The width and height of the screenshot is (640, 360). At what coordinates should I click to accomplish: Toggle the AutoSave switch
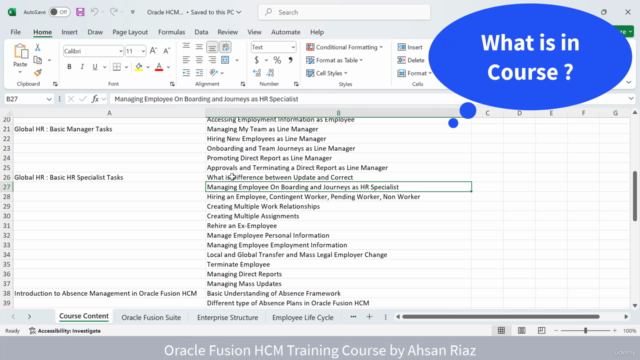click(59, 12)
